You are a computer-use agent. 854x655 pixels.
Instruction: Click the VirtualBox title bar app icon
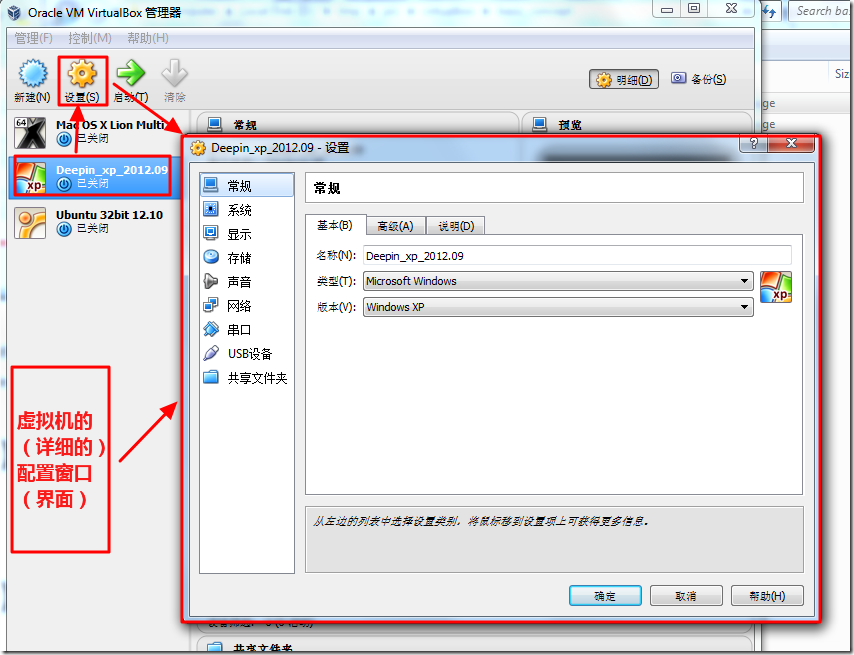[x=14, y=12]
